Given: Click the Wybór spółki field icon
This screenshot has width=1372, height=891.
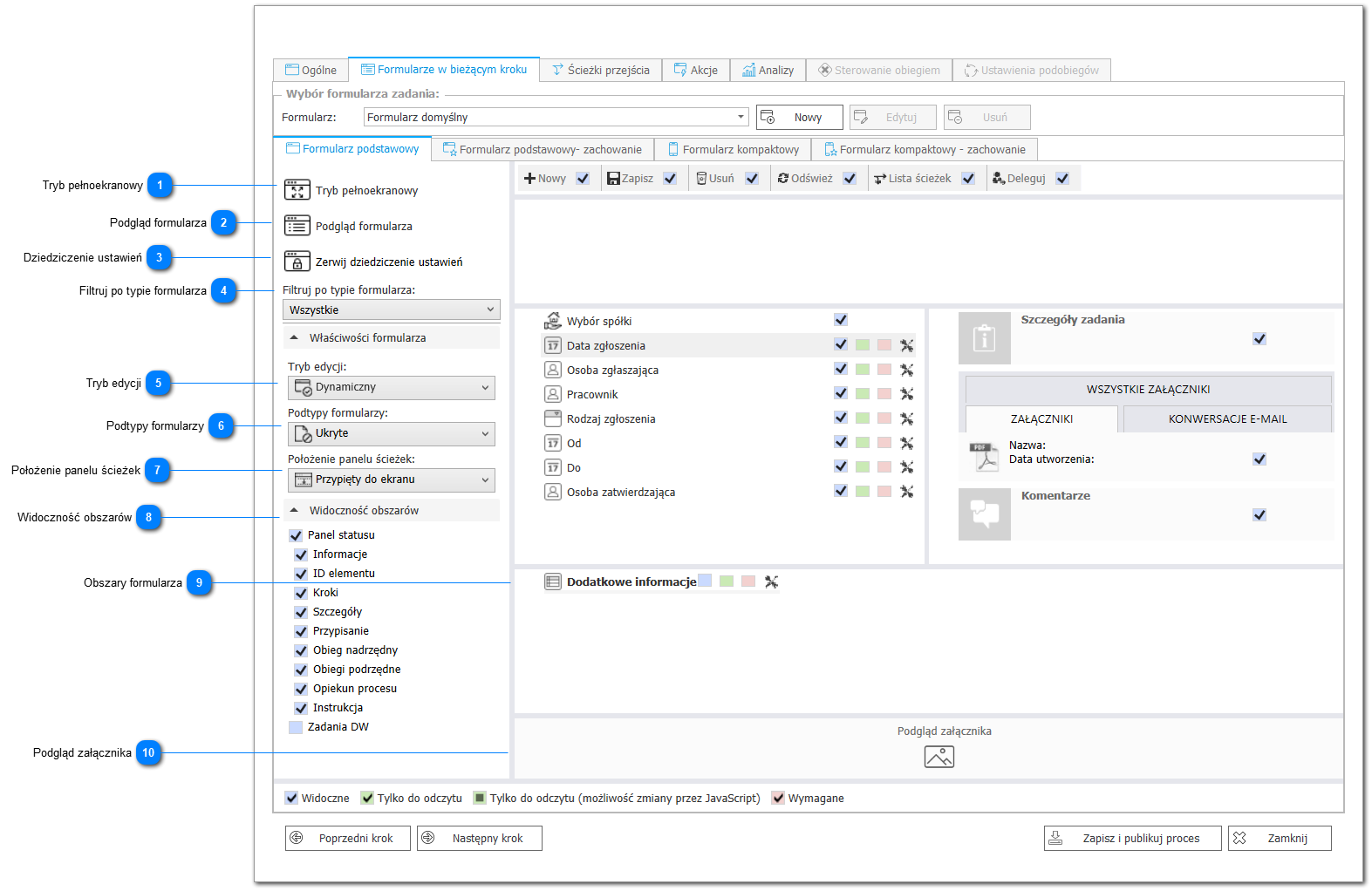Looking at the screenshot, I should click(553, 321).
